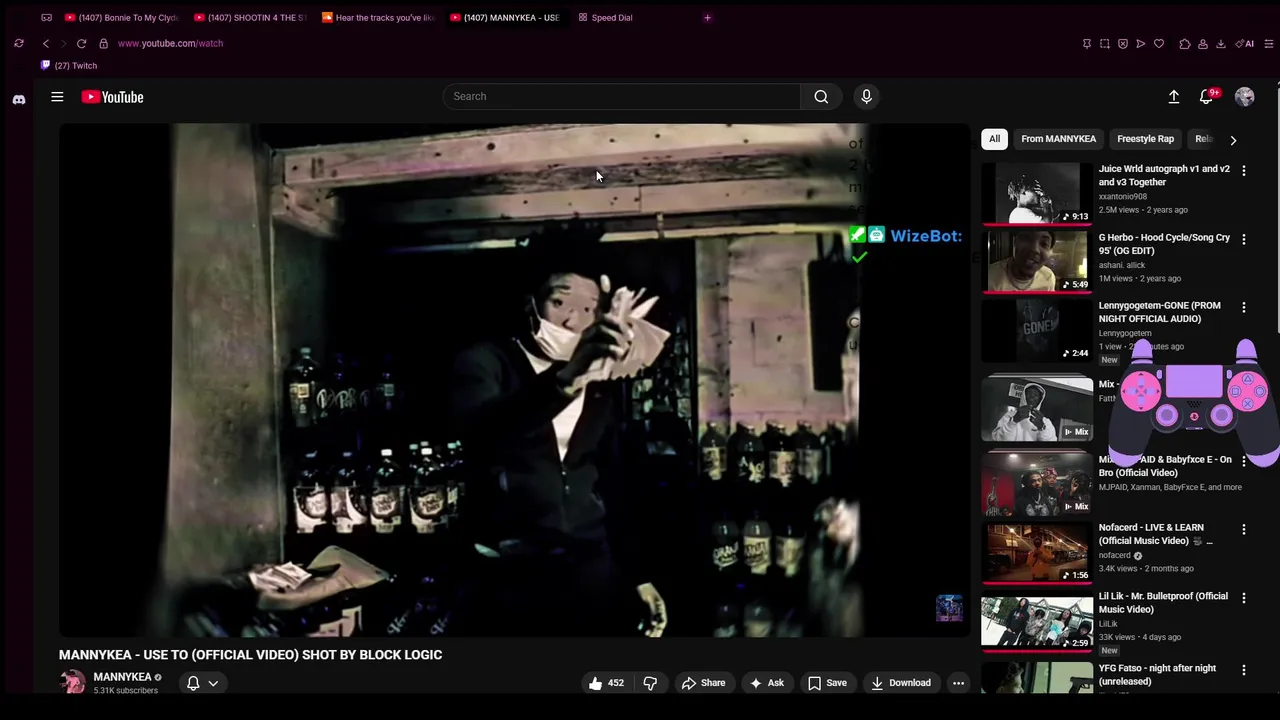Screen dimensions: 1280x720
Task: Open Aria AI button in toolbar
Action: click(1245, 44)
